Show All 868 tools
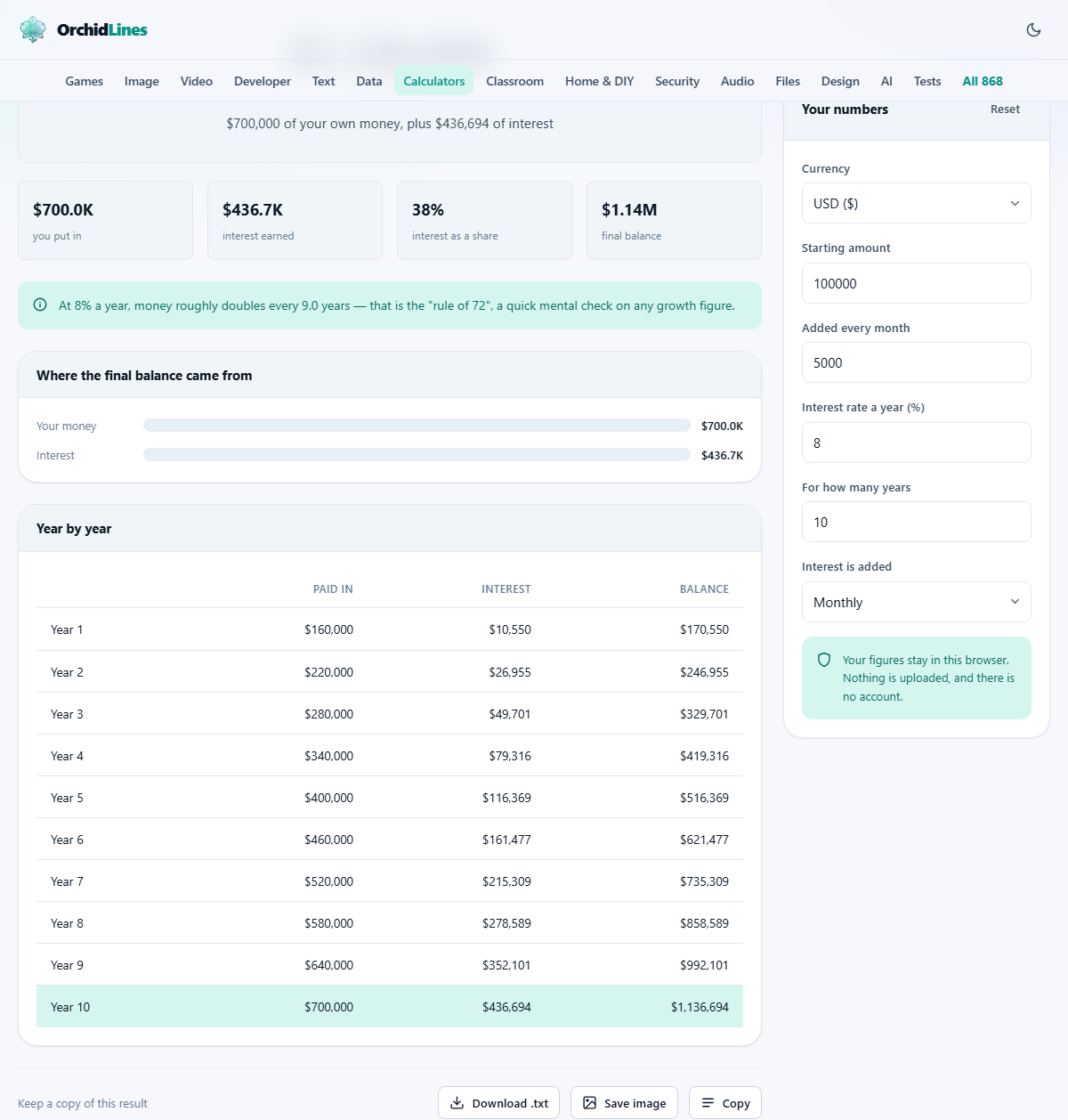This screenshot has height=1120, width=1068. point(983,81)
